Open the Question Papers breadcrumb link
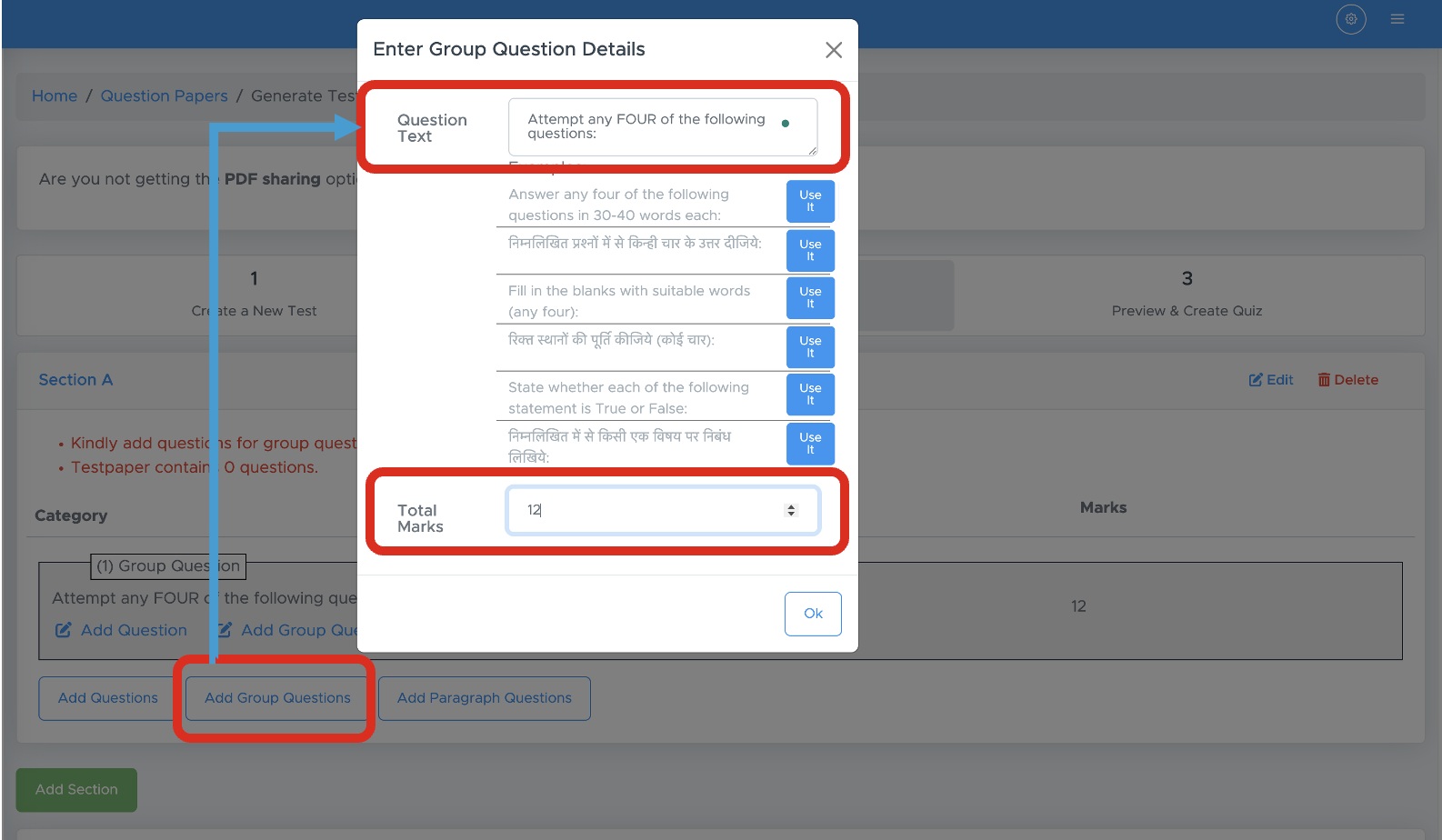1442x840 pixels. point(164,95)
